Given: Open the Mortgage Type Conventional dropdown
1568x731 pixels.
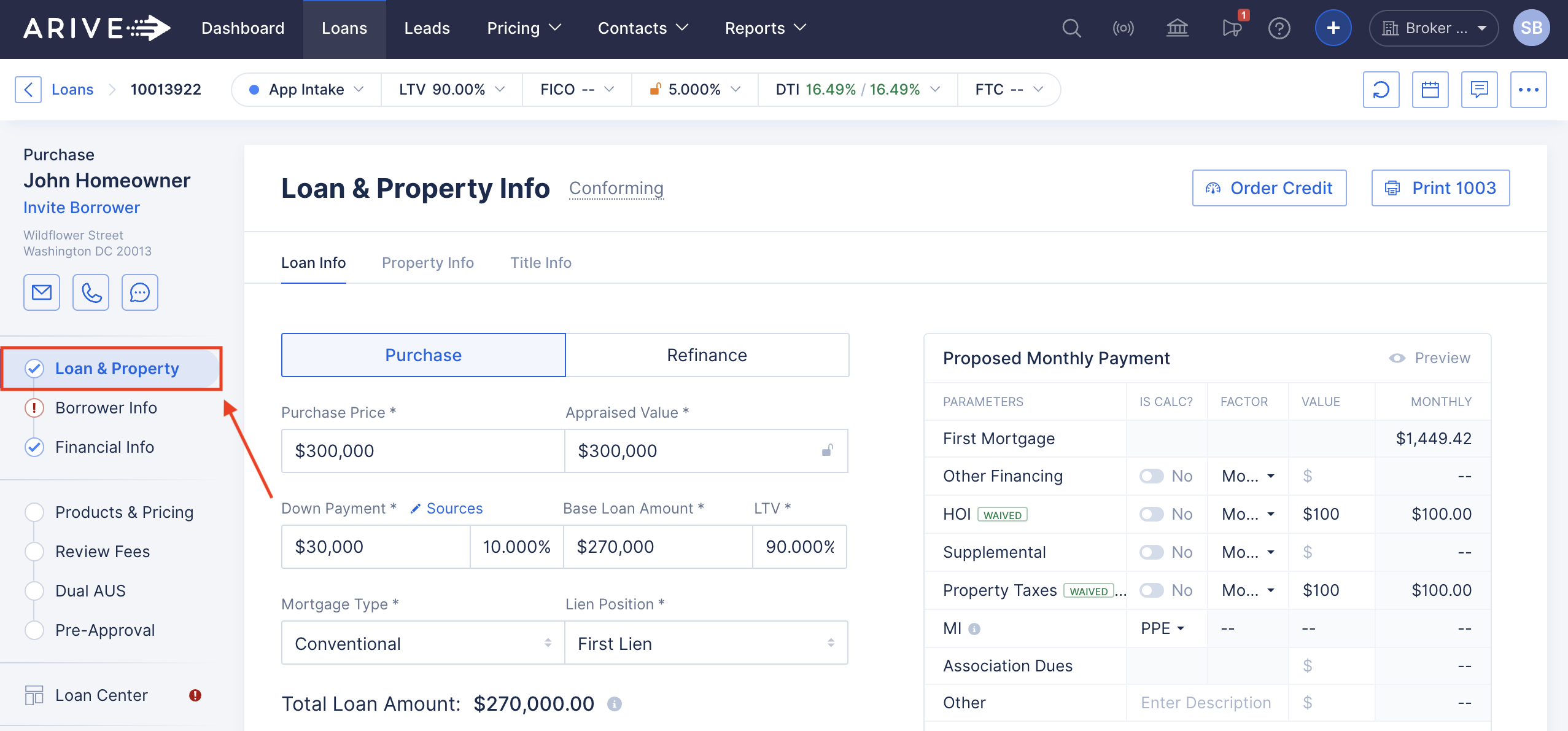Looking at the screenshot, I should [423, 643].
